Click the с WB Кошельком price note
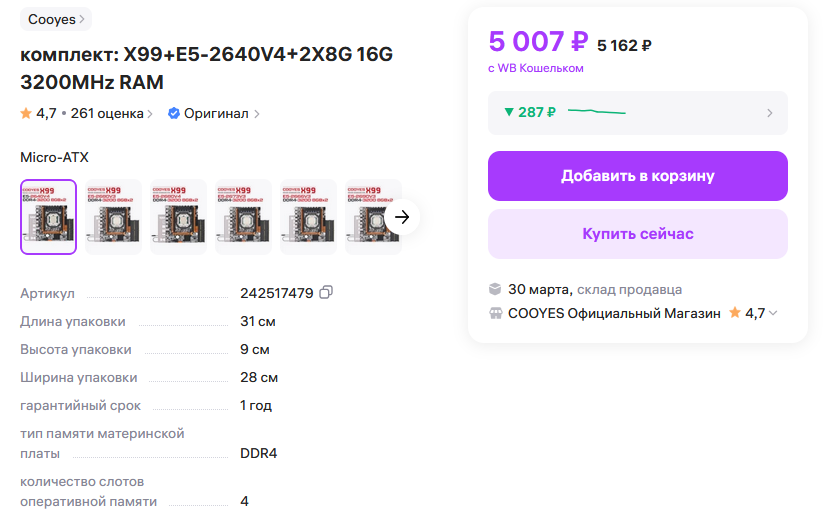This screenshot has width=832, height=513. click(x=536, y=68)
